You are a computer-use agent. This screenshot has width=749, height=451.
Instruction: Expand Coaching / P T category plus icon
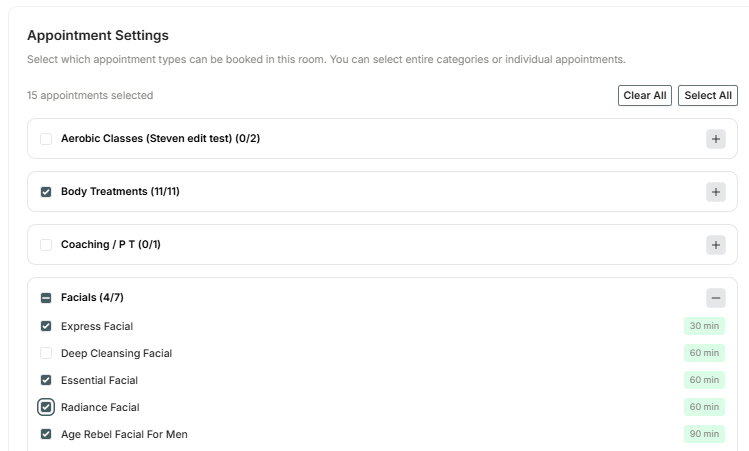(716, 245)
